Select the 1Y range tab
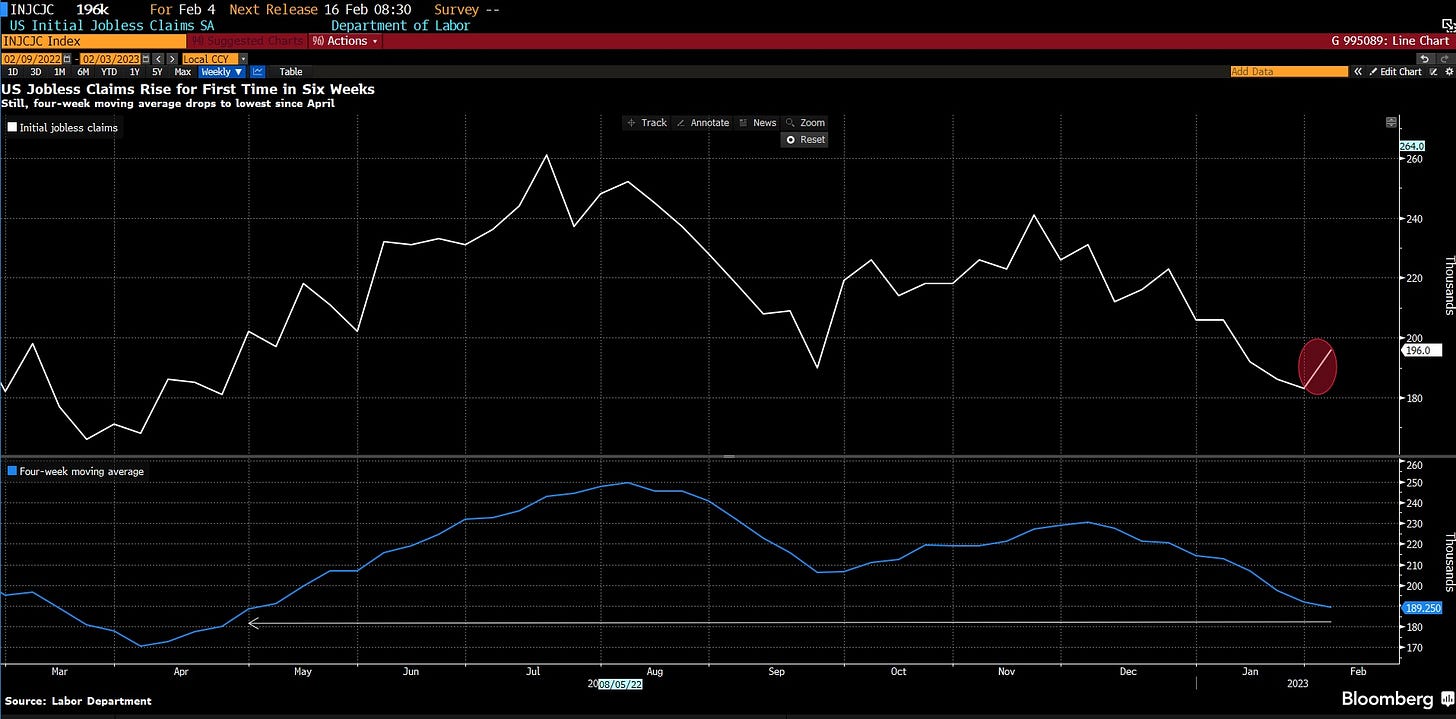Screen dimensions: 1456x719 click(135, 72)
